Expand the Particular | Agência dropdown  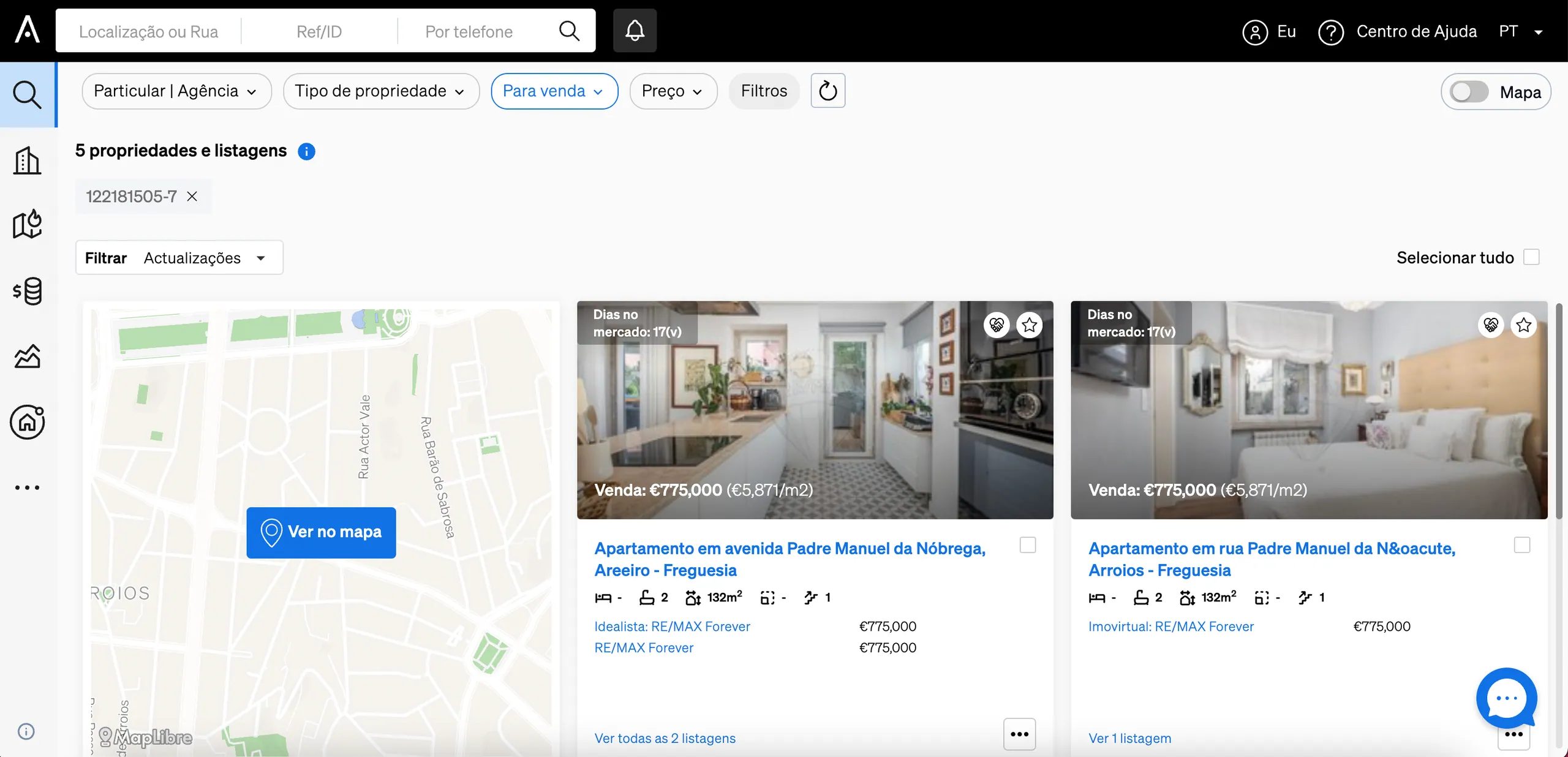click(x=176, y=91)
